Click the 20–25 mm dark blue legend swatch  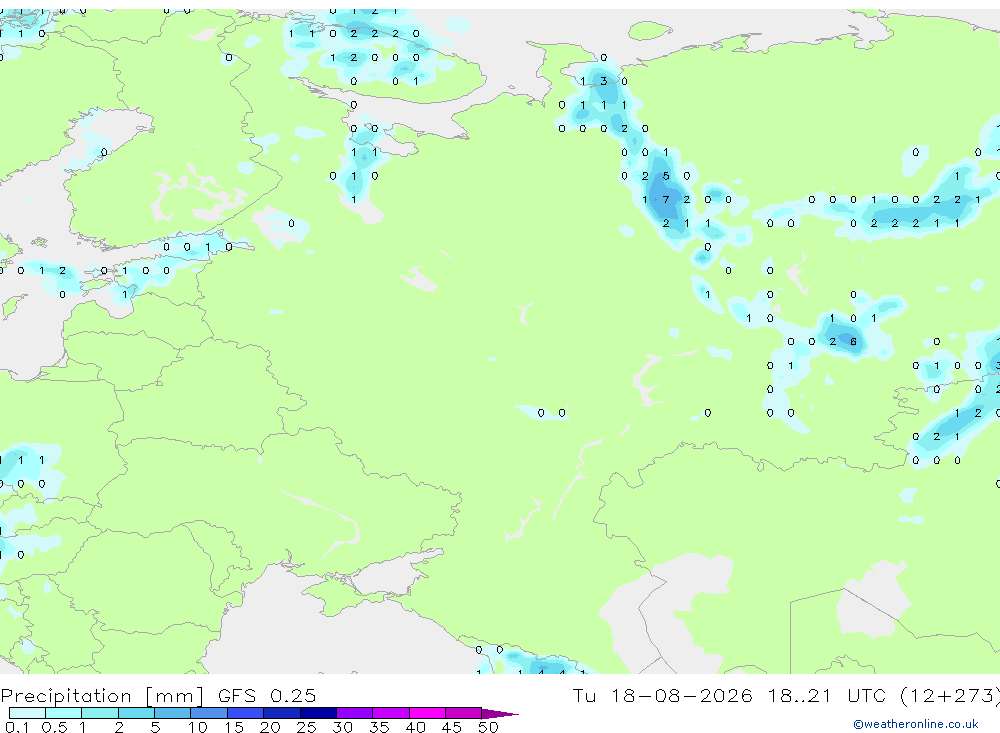tap(282, 713)
